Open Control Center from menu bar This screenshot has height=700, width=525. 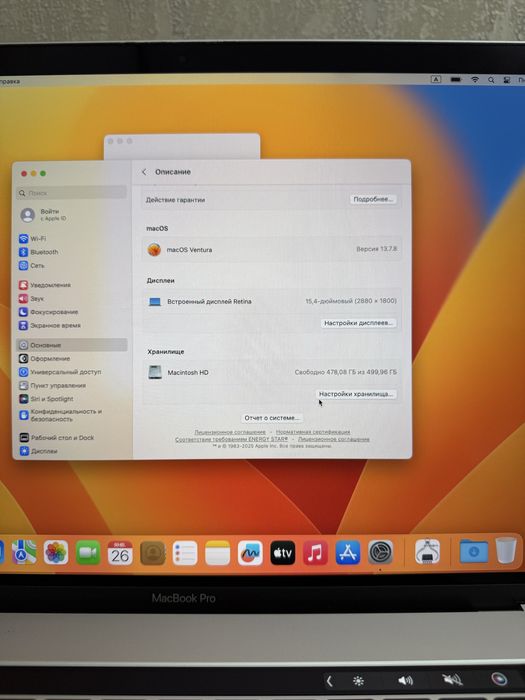[507, 80]
